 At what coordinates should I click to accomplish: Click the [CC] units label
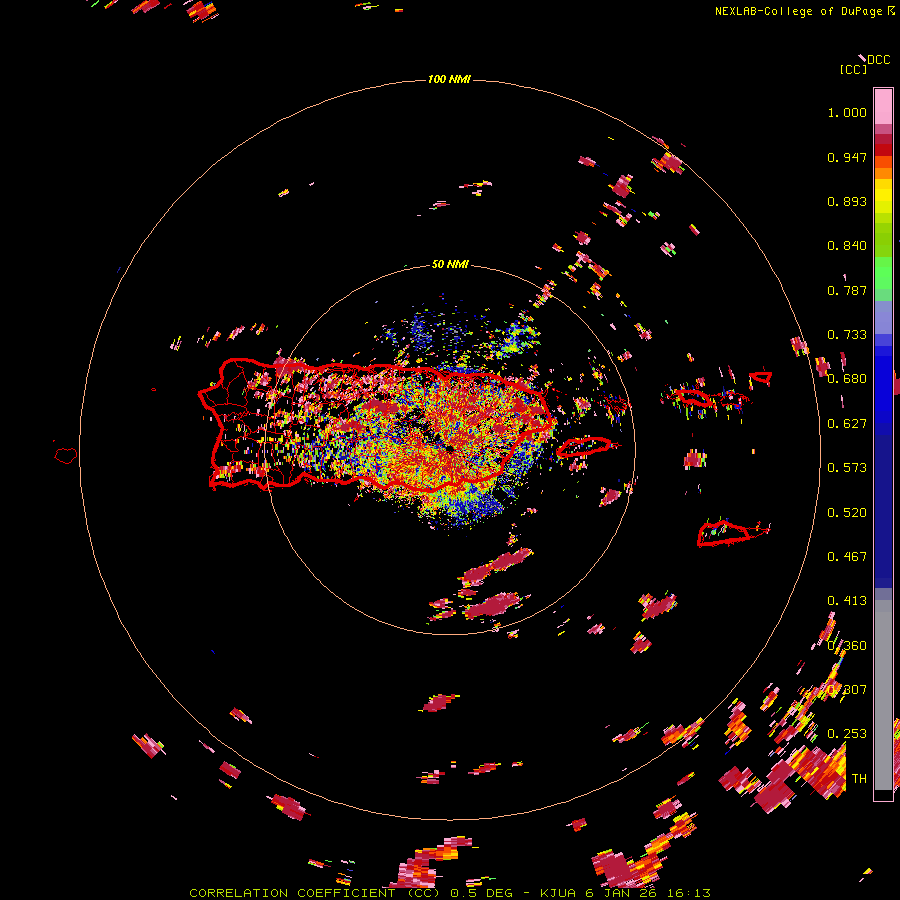pos(853,69)
